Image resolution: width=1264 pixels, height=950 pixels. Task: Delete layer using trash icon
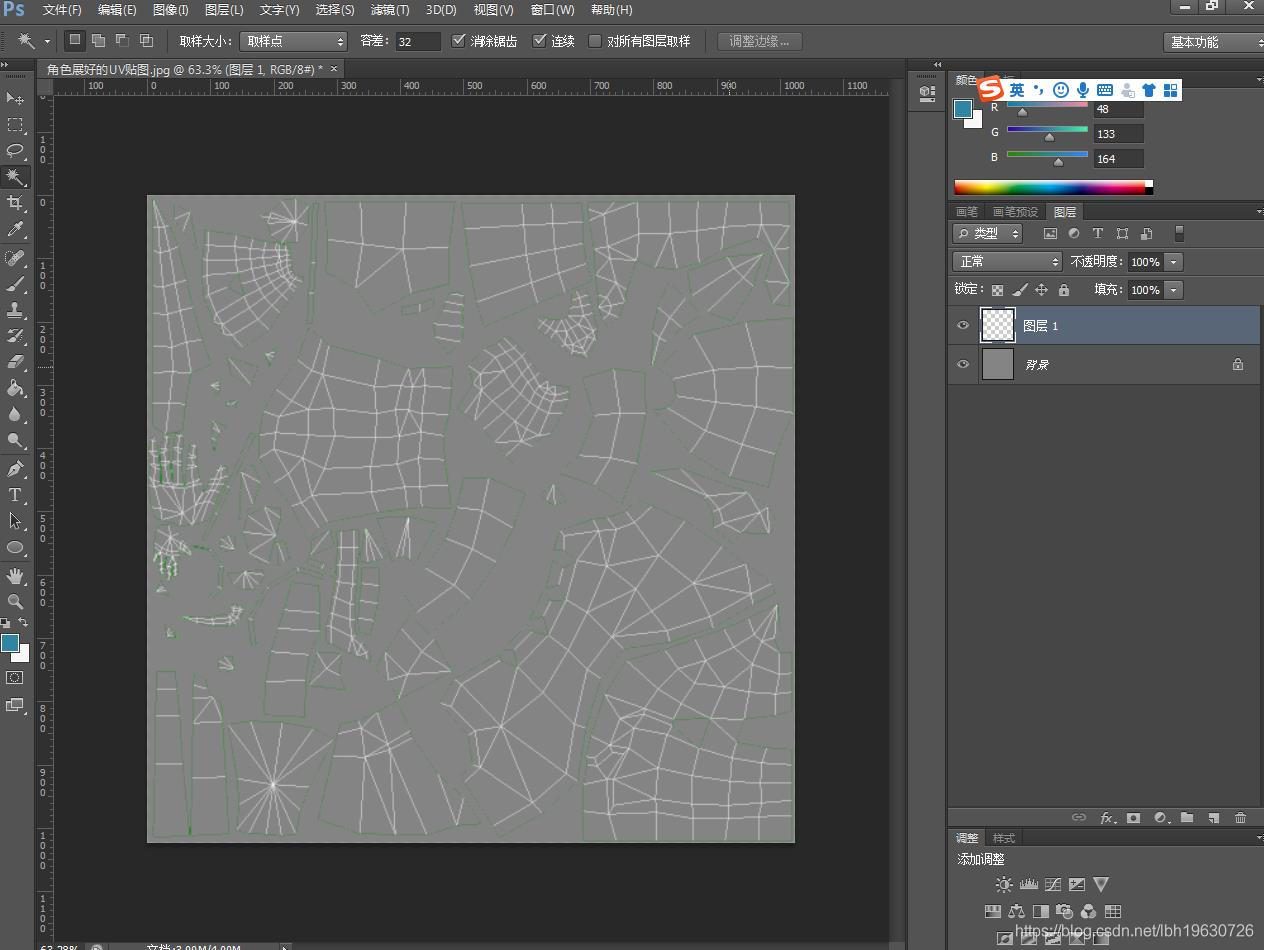click(1240, 817)
